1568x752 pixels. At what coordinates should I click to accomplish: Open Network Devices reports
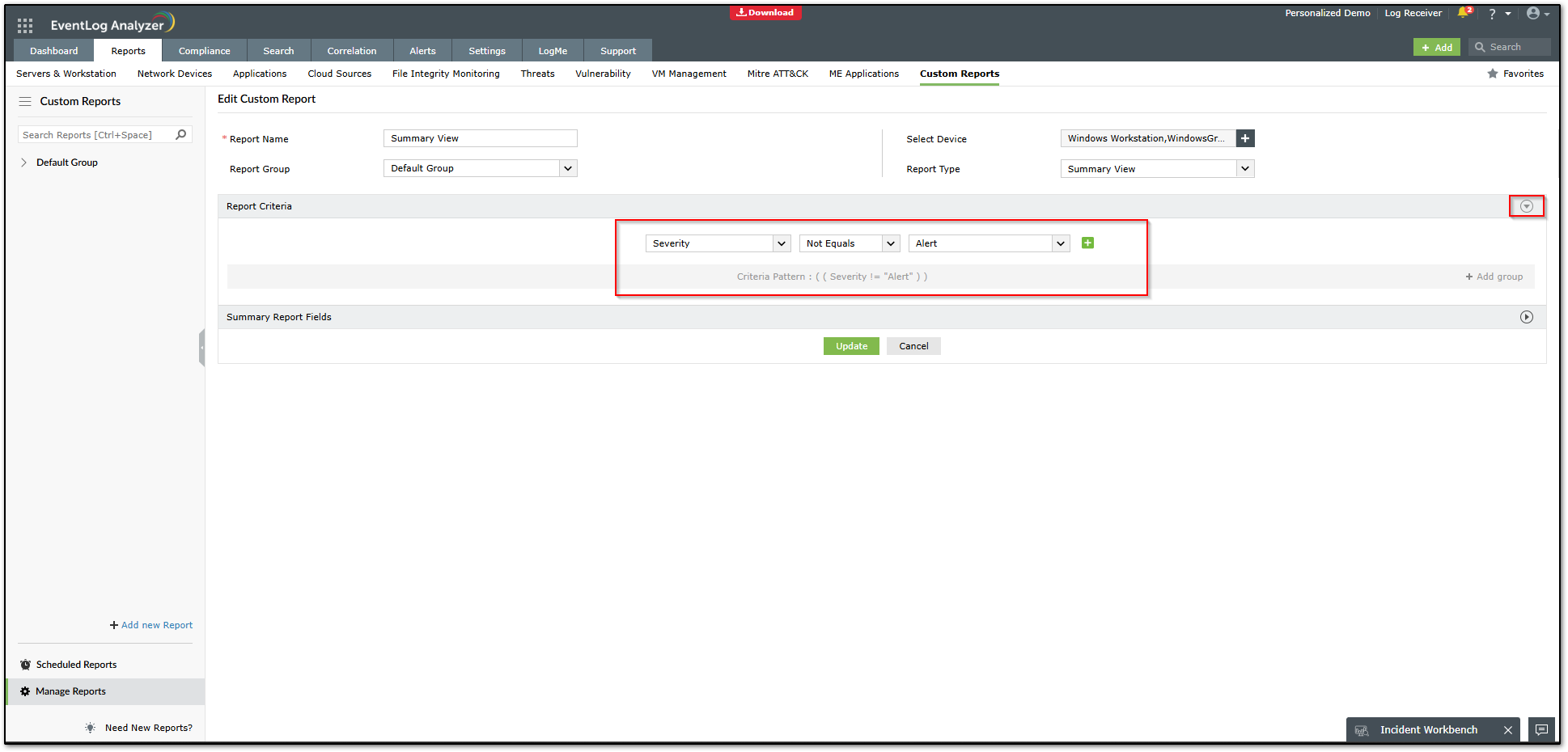(x=175, y=74)
